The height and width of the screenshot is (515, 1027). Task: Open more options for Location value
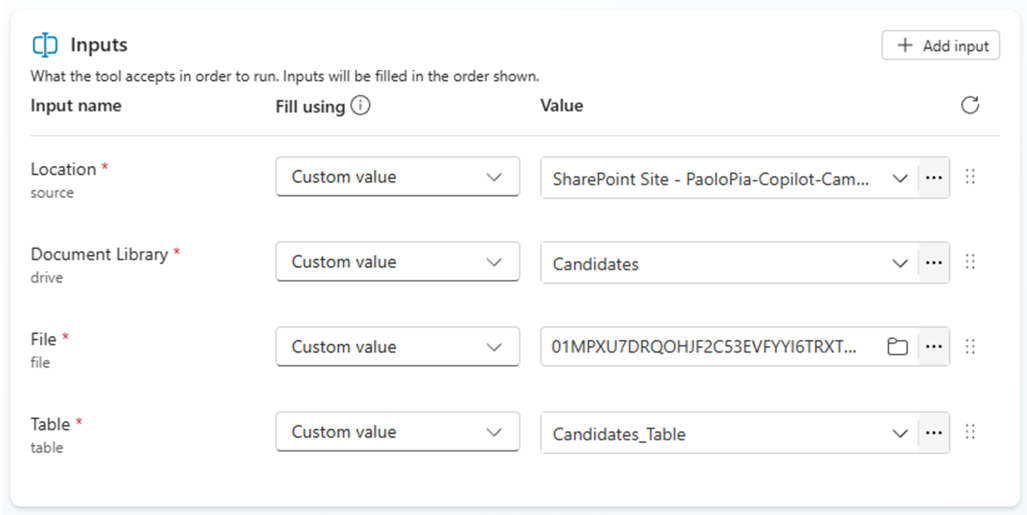click(x=934, y=178)
